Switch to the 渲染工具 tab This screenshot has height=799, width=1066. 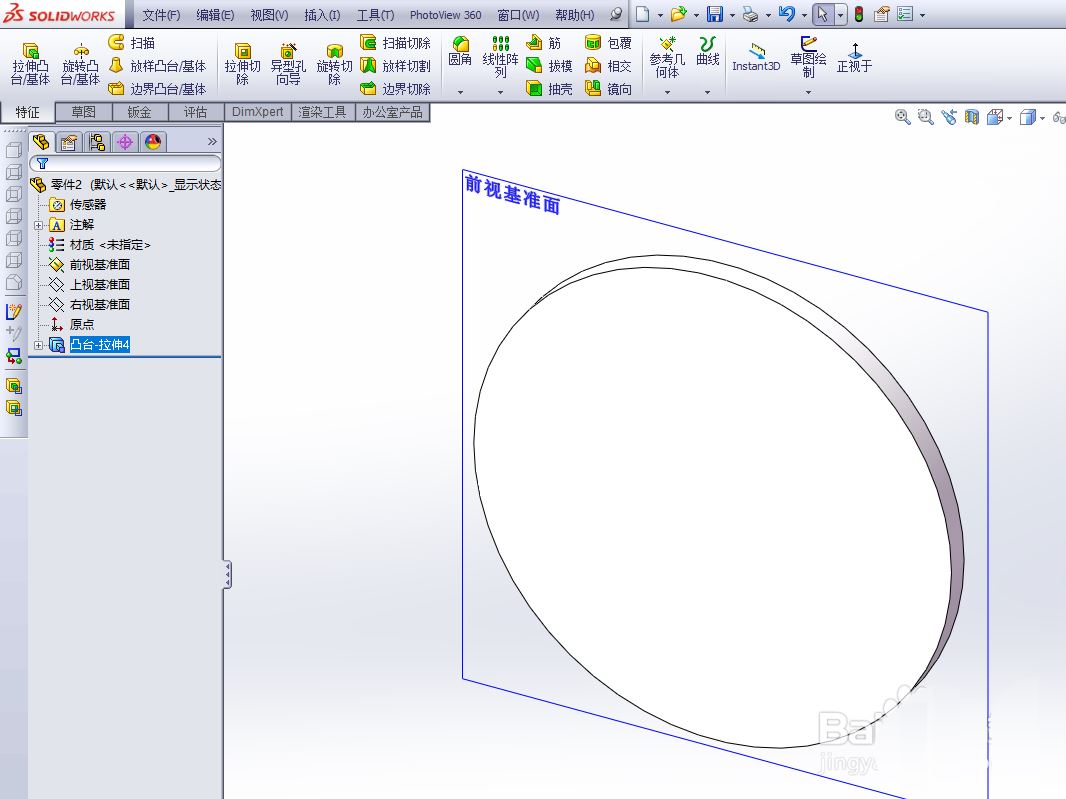322,112
